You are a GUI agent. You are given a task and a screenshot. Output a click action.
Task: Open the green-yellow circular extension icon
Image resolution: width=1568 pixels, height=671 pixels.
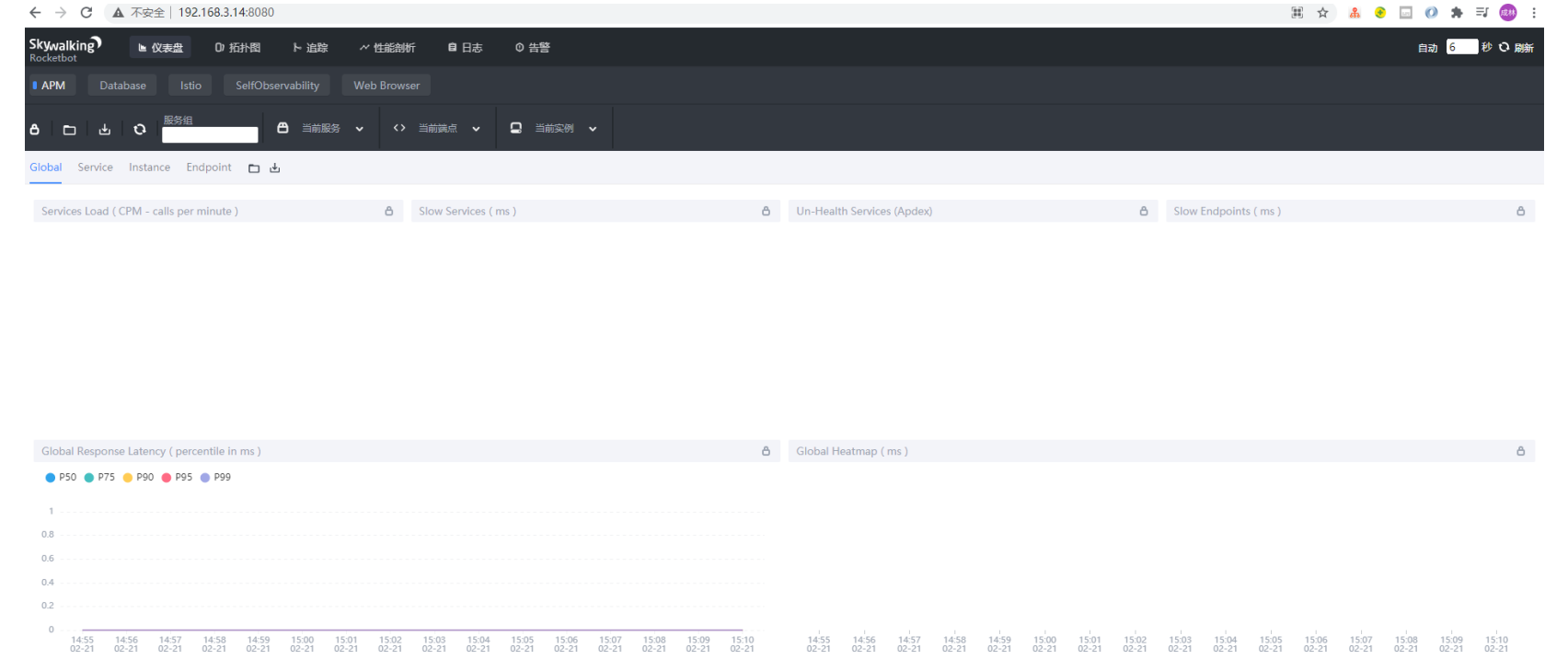[1380, 13]
